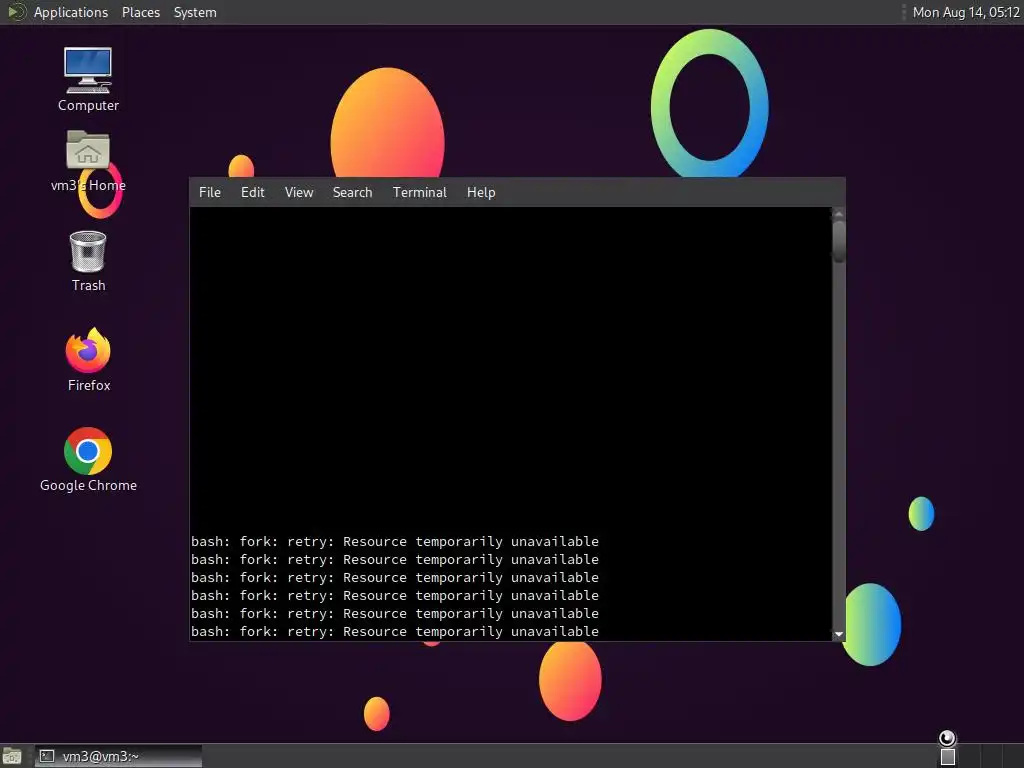Open the terminal's Help menu

481,192
